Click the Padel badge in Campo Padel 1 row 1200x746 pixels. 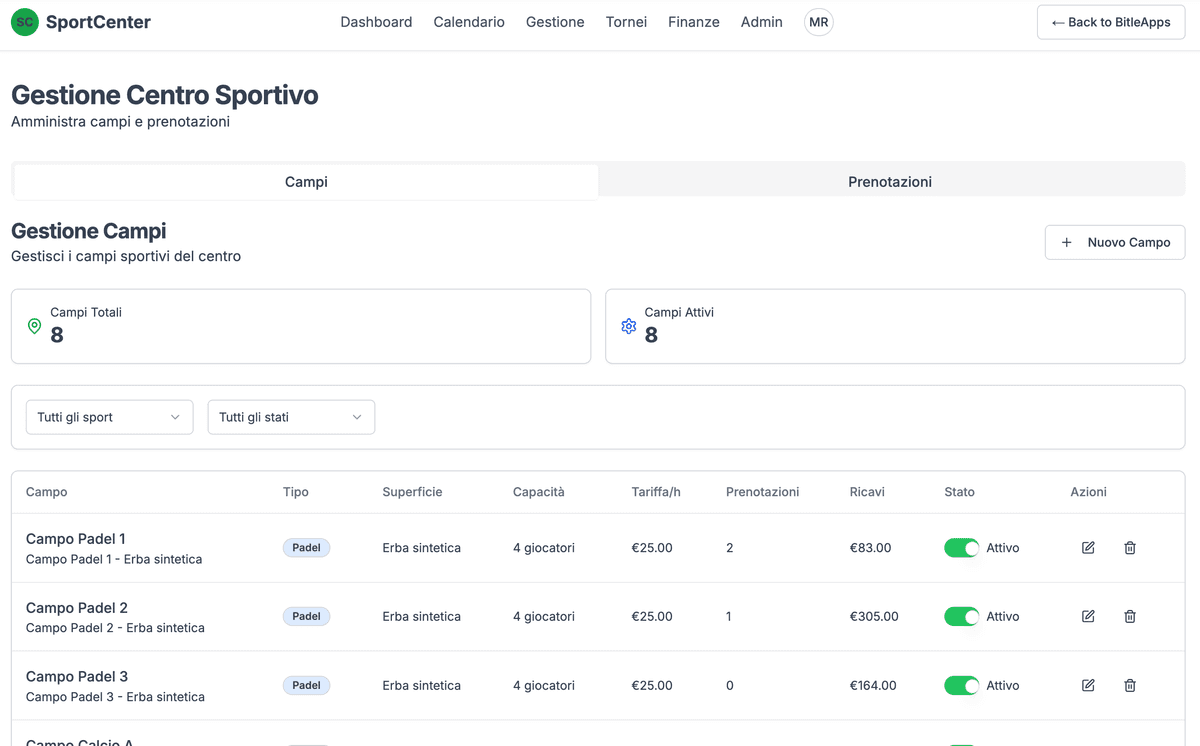(x=306, y=548)
